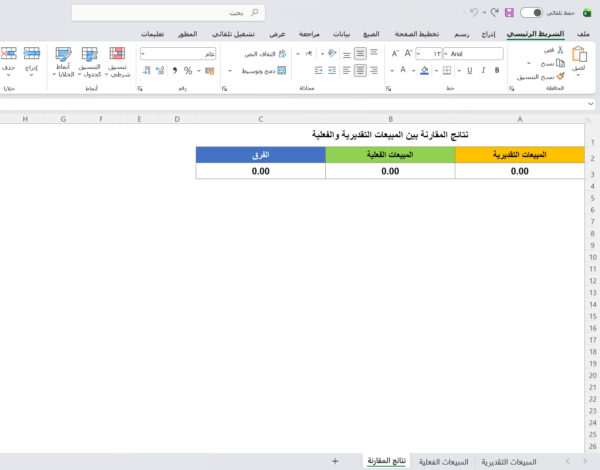This screenshot has width=600, height=470.
Task: Add a new sheet with plus icon
Action: 335,461
